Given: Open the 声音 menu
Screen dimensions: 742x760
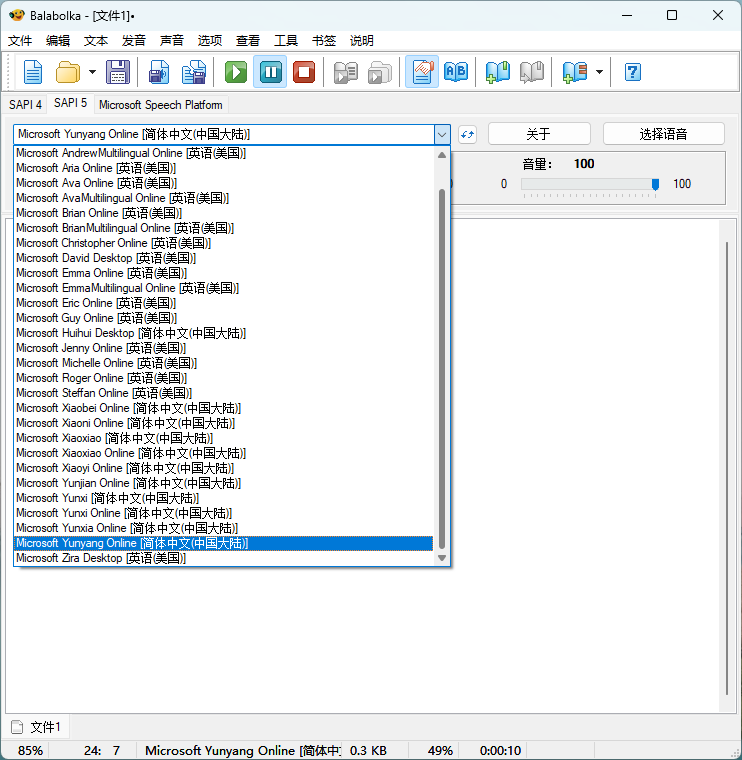Looking at the screenshot, I should click(x=172, y=41).
